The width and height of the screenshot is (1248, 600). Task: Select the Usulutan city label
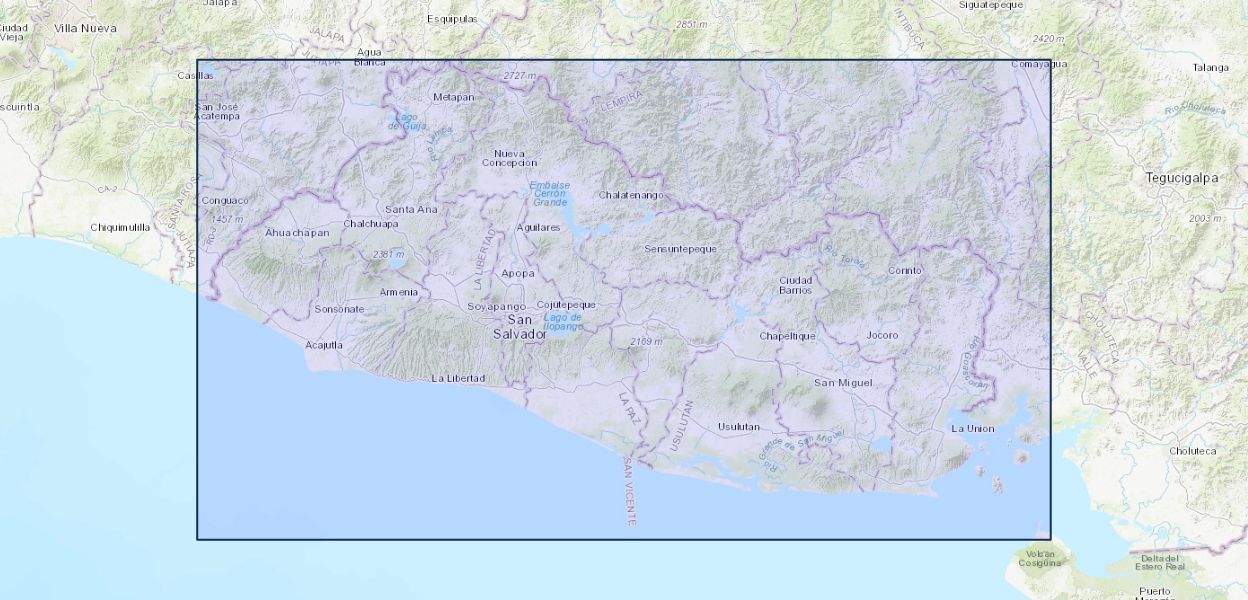click(739, 427)
